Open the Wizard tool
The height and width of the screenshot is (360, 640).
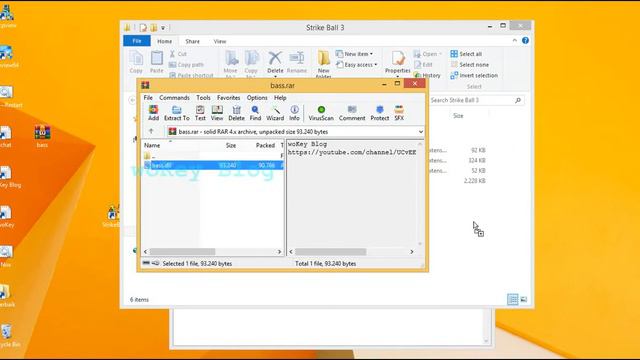[x=275, y=113]
